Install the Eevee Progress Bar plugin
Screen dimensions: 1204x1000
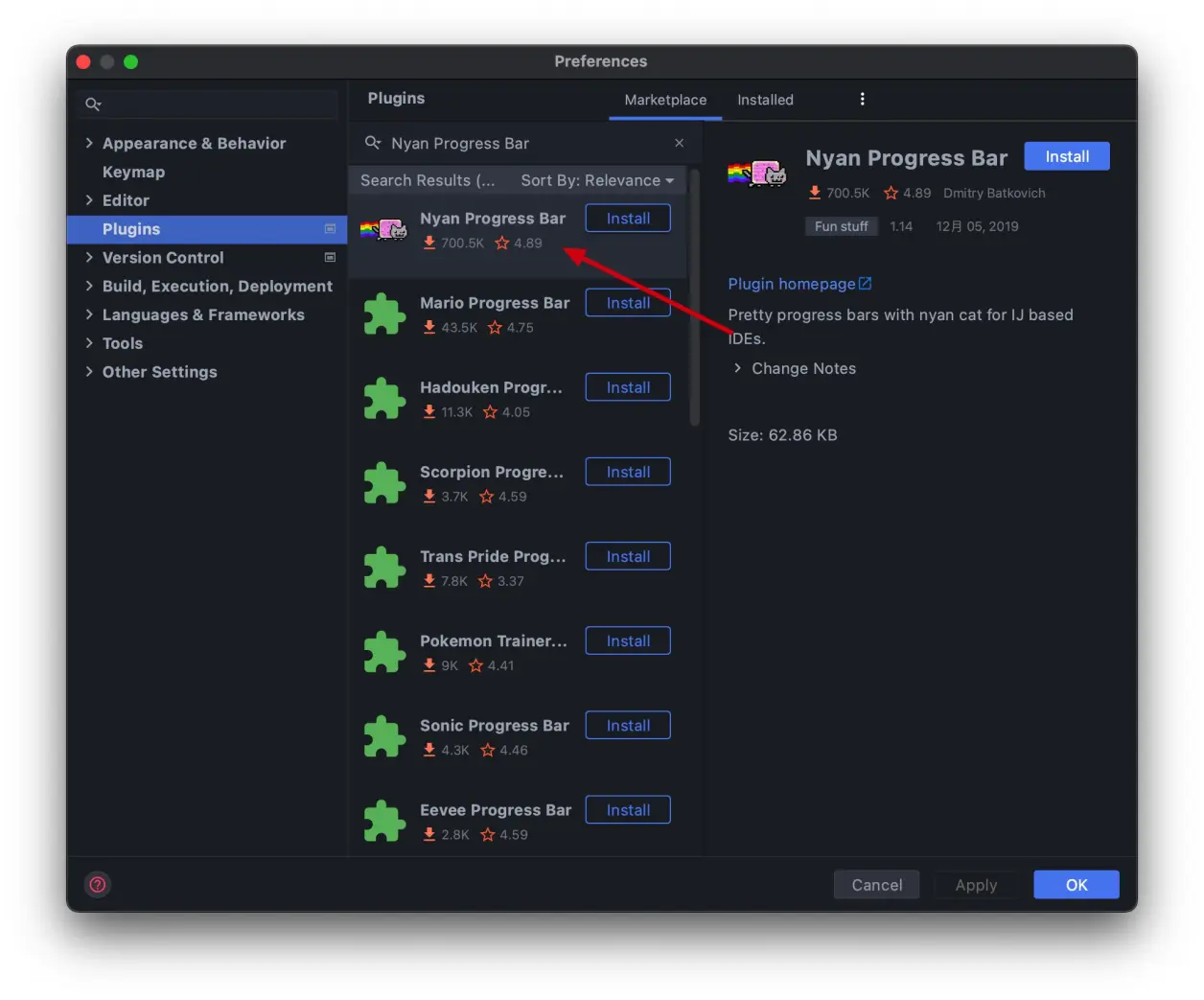(628, 810)
